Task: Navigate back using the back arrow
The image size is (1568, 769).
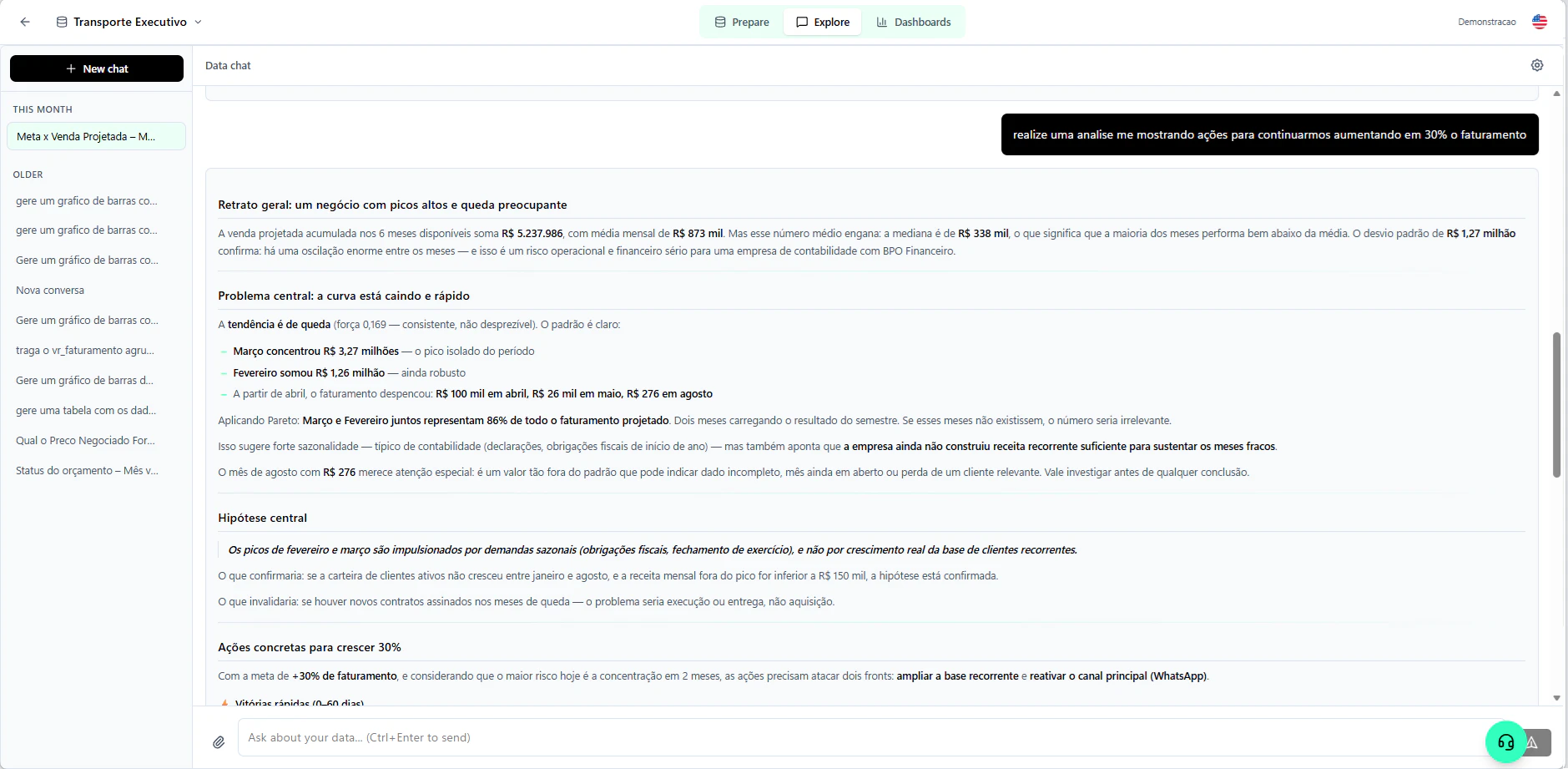Action: [x=25, y=22]
